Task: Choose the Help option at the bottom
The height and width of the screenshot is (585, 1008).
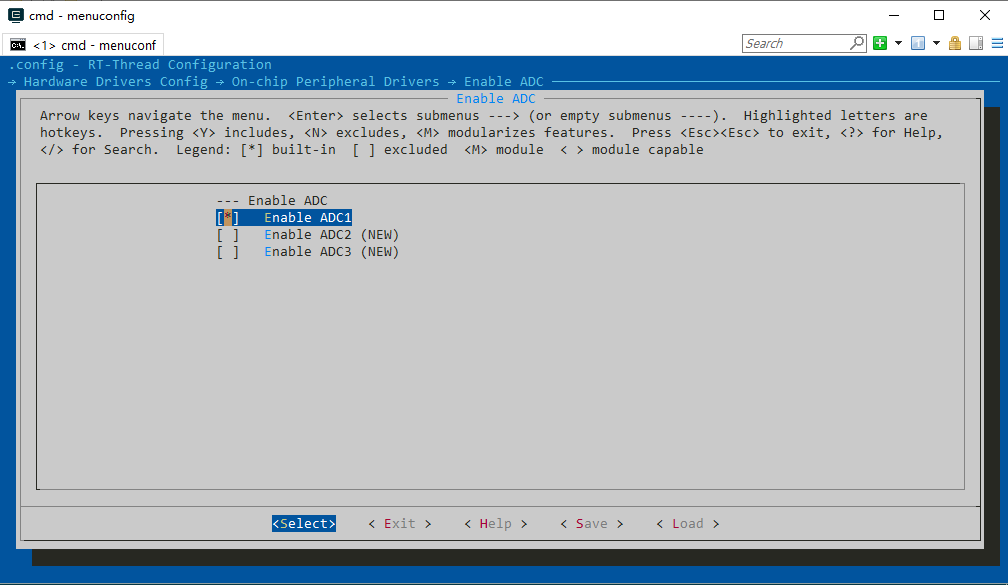Action: [495, 524]
